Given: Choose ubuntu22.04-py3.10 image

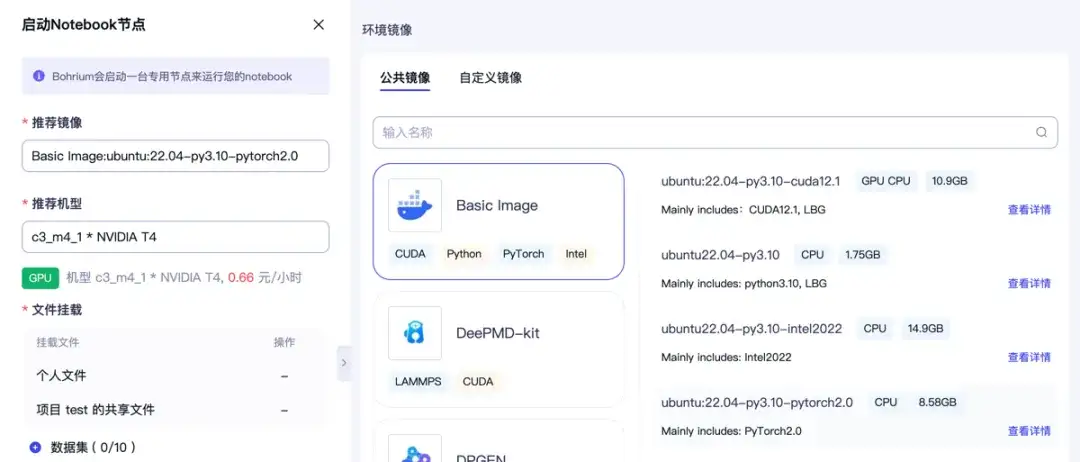Looking at the screenshot, I should (x=720, y=255).
